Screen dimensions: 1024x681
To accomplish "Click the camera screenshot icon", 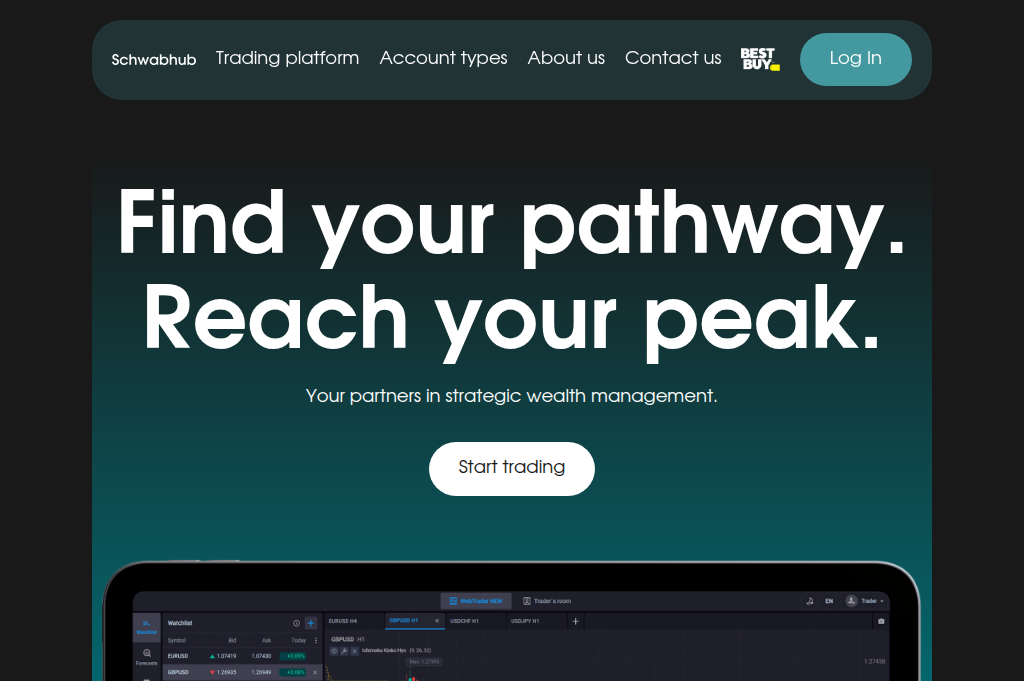I will pos(881,621).
